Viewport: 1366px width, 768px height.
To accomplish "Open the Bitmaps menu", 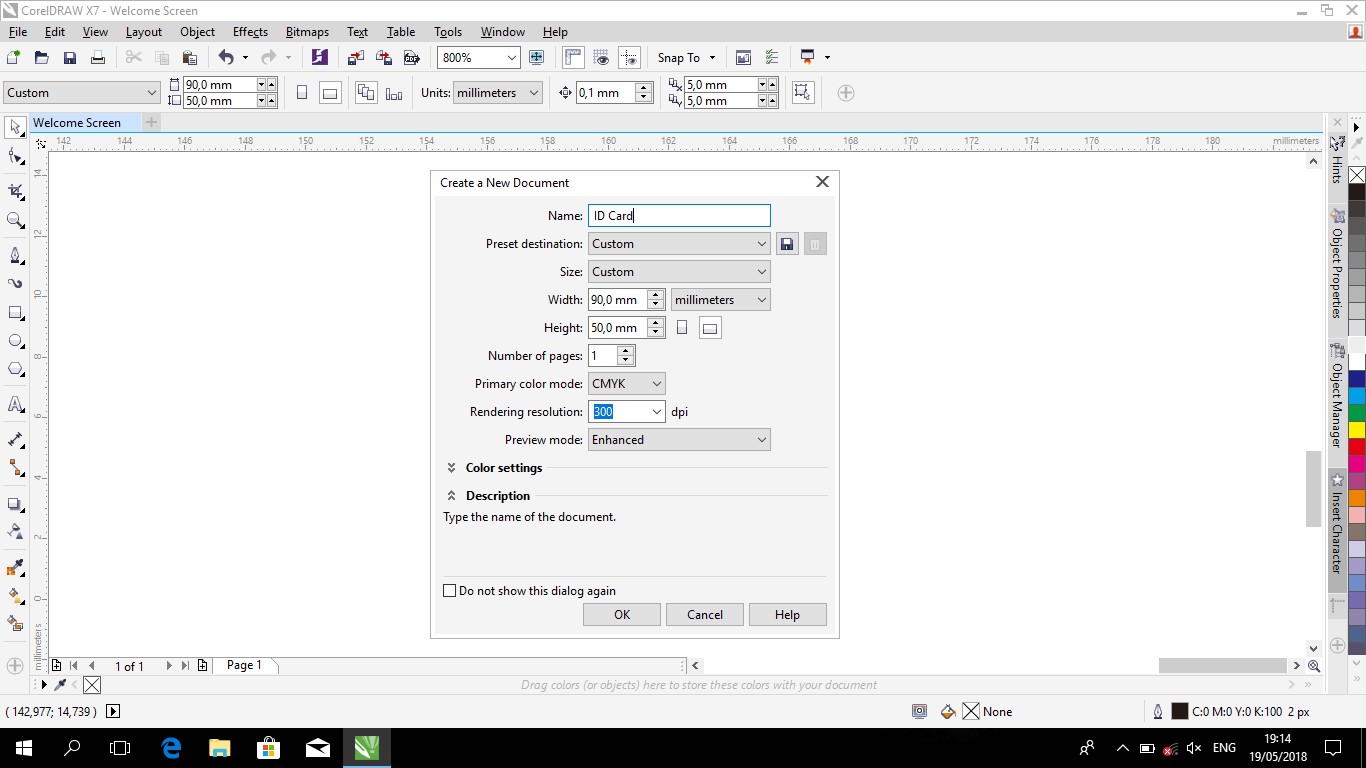I will pyautogui.click(x=307, y=32).
